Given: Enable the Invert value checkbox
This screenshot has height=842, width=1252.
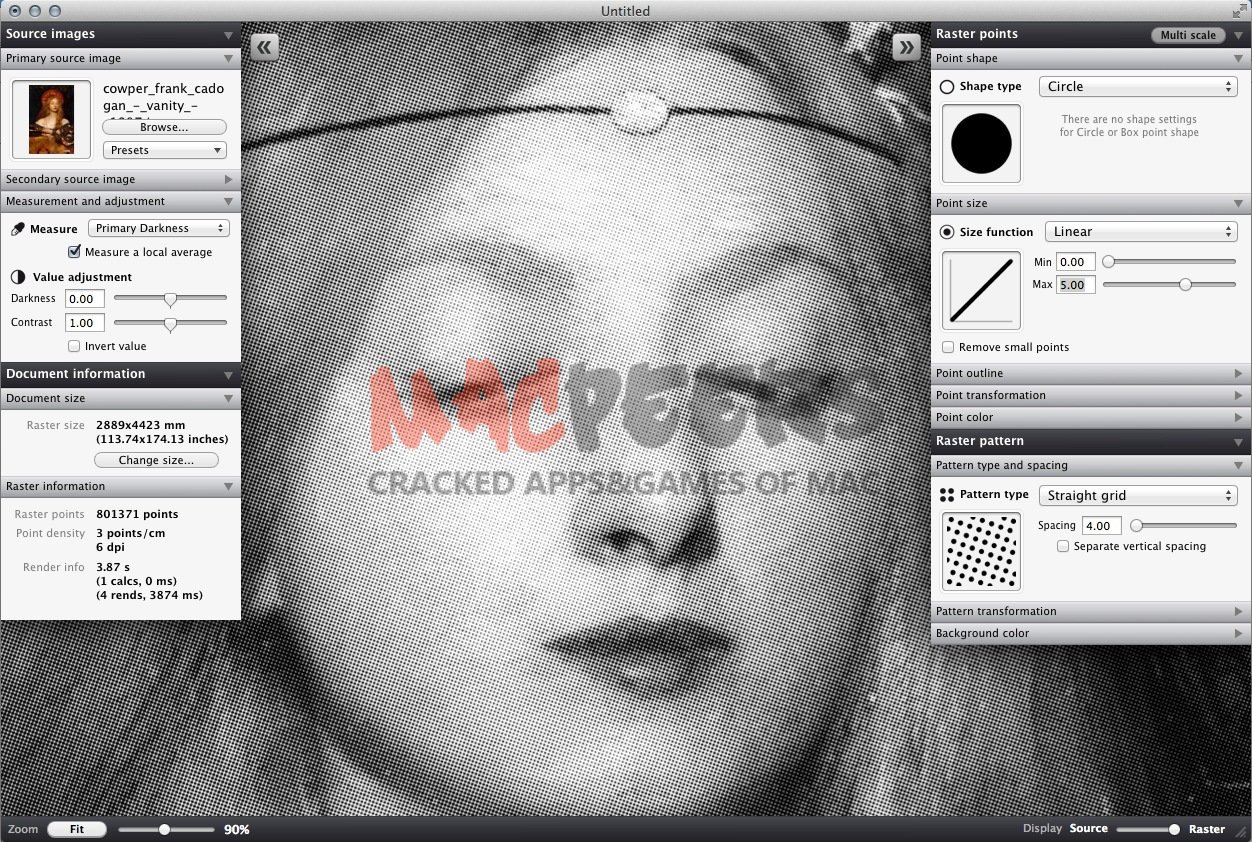Looking at the screenshot, I should coord(74,346).
